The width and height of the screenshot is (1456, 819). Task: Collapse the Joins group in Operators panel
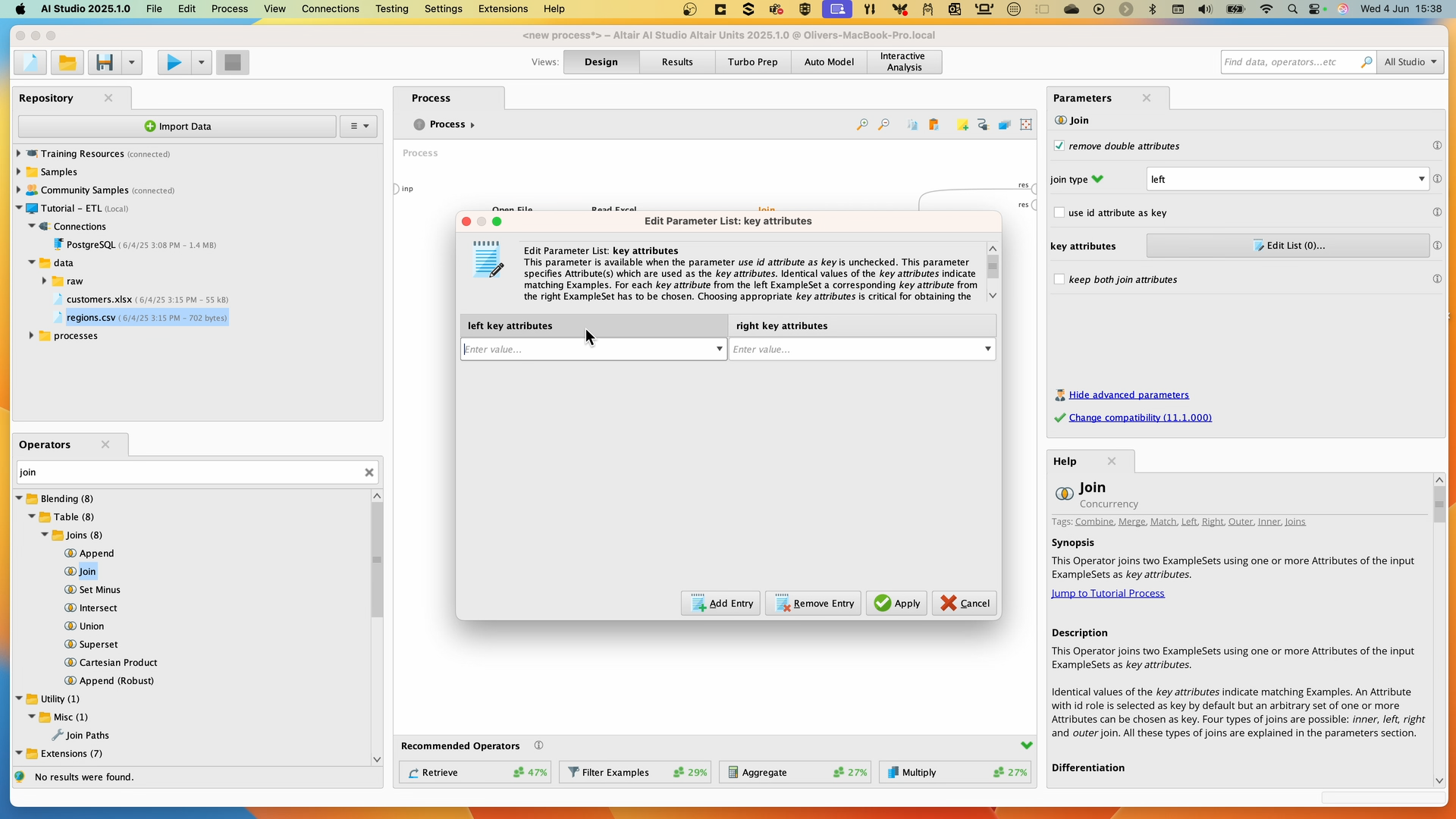pos(45,535)
